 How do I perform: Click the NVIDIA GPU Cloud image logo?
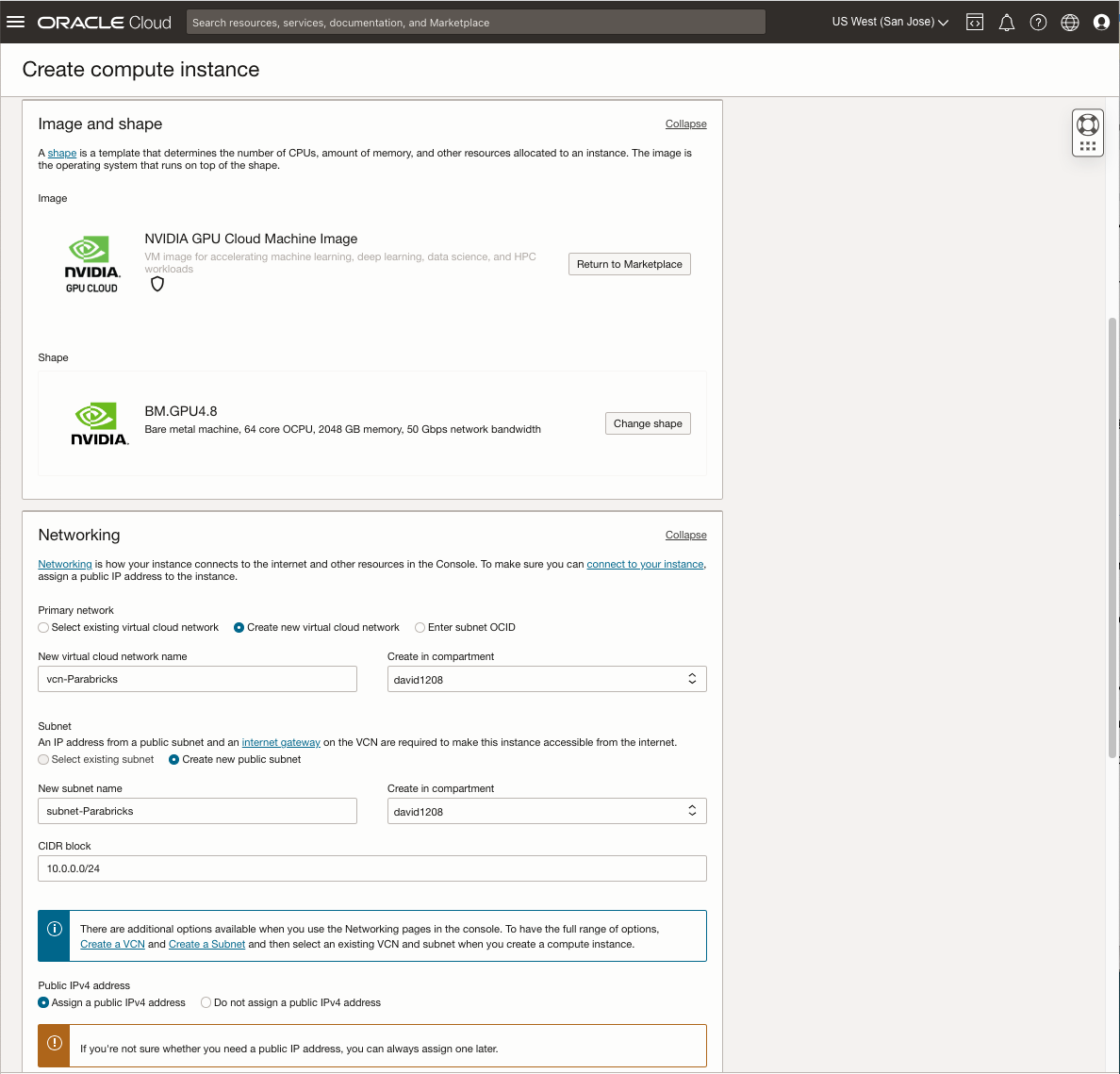click(x=91, y=262)
